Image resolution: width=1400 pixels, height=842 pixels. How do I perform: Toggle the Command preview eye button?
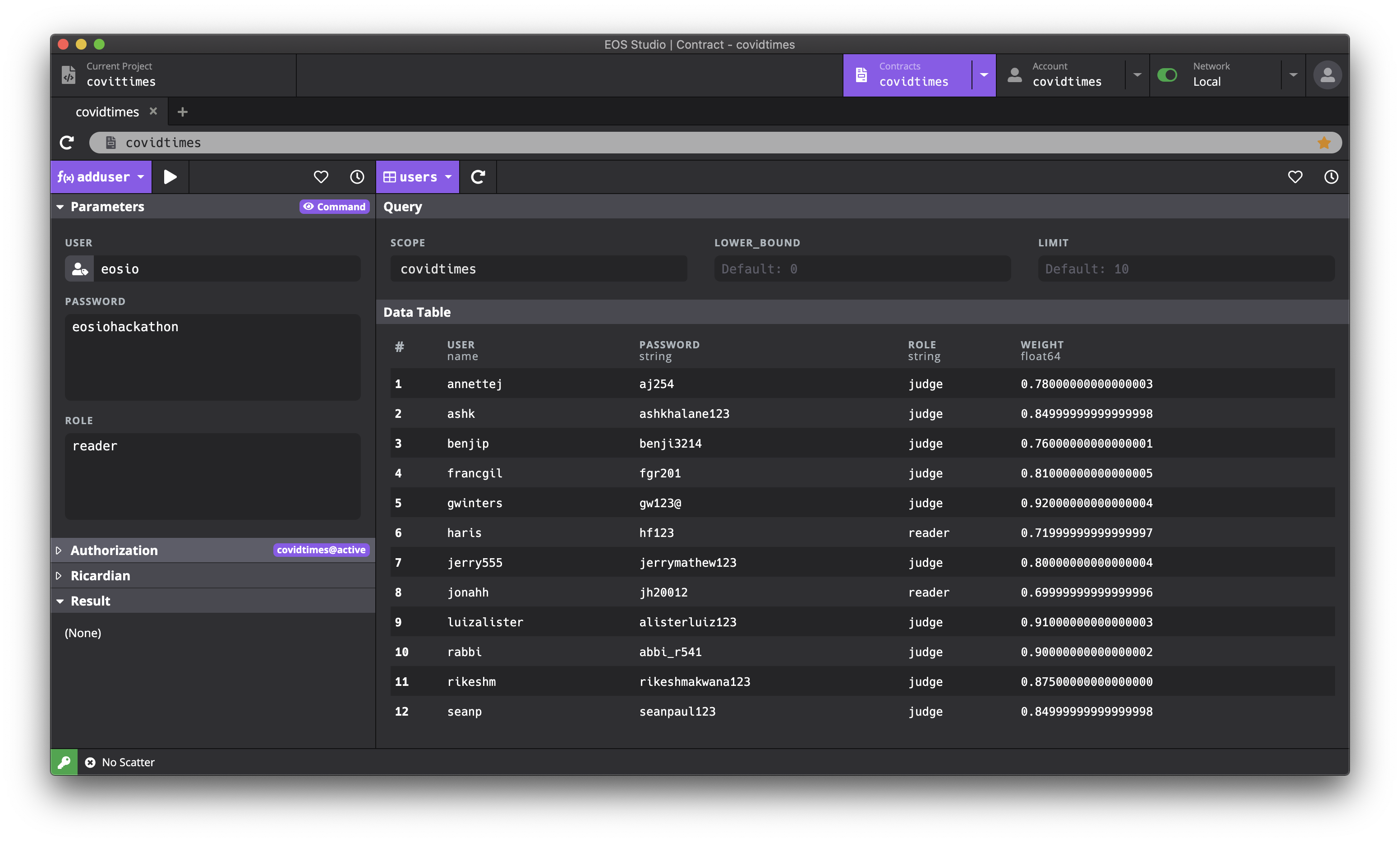pyautogui.click(x=335, y=207)
